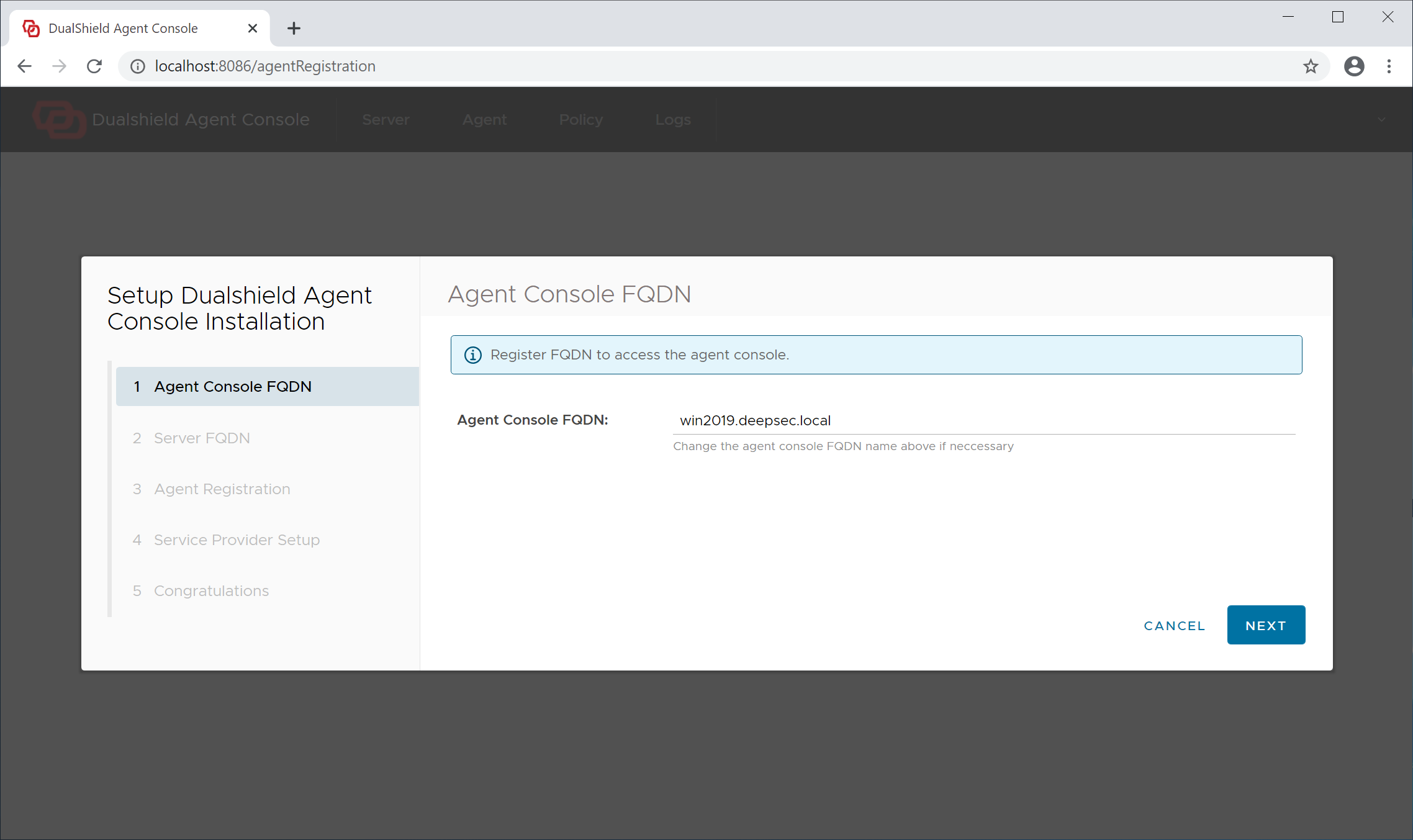Viewport: 1413px width, 840px height.
Task: Expand the header dropdown chevron at right
Action: [1381, 119]
